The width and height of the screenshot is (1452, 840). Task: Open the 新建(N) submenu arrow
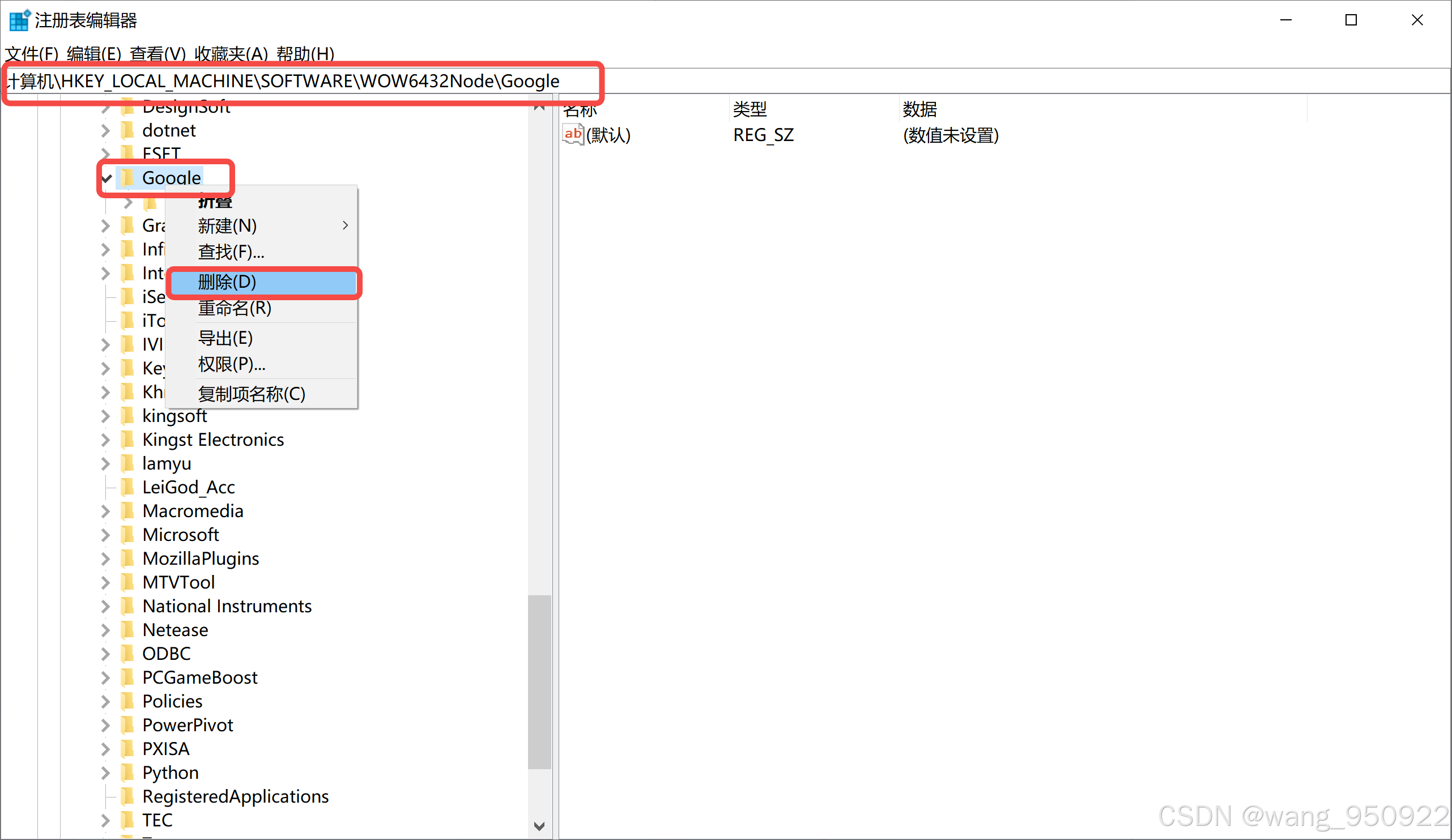(x=345, y=225)
